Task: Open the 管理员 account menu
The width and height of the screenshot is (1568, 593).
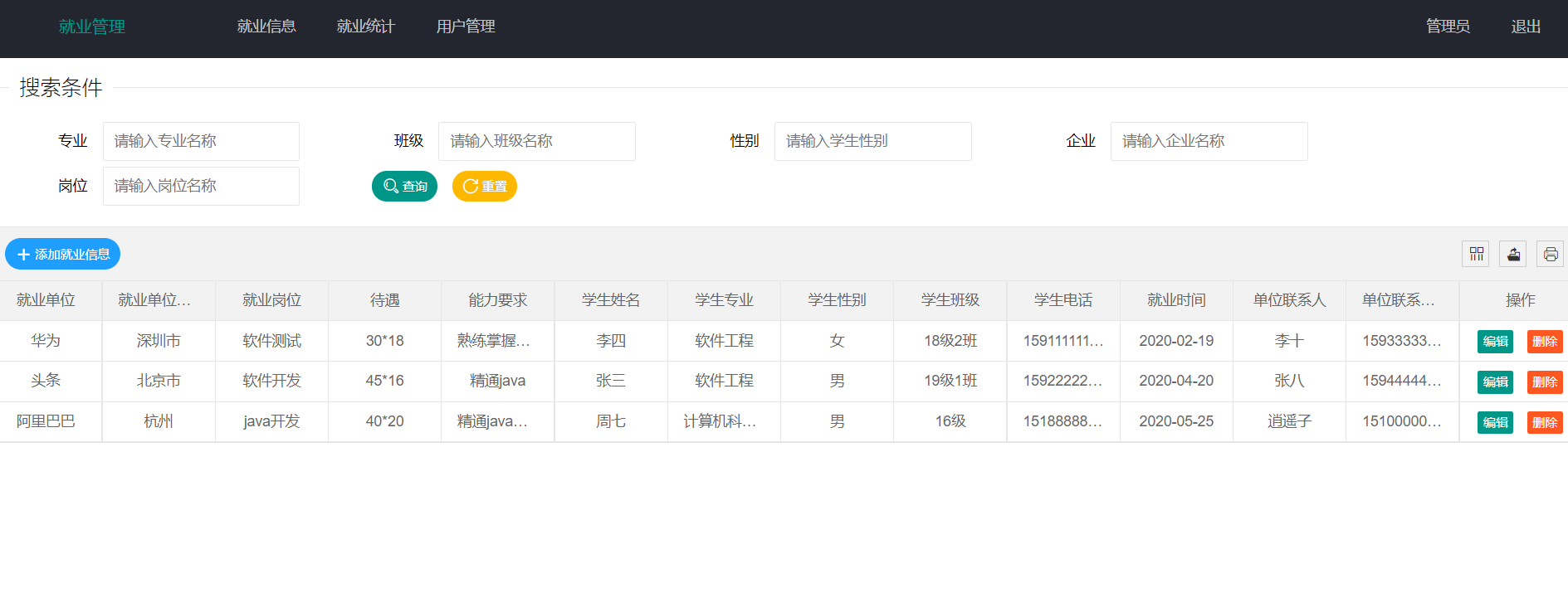Action: click(1448, 27)
